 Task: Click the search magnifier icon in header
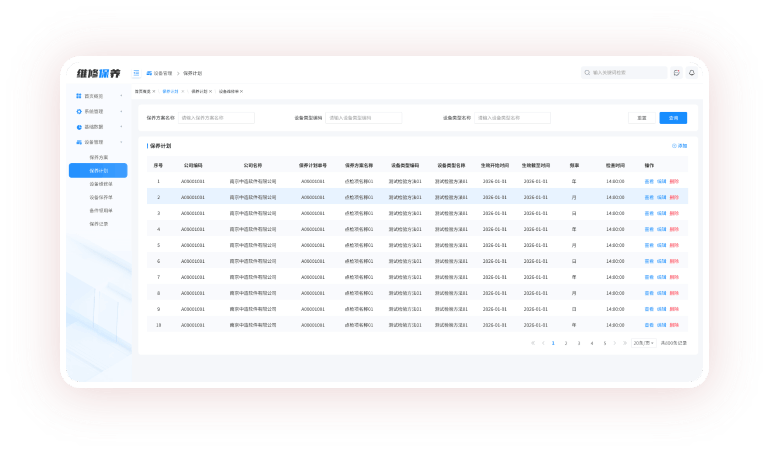tap(587, 73)
